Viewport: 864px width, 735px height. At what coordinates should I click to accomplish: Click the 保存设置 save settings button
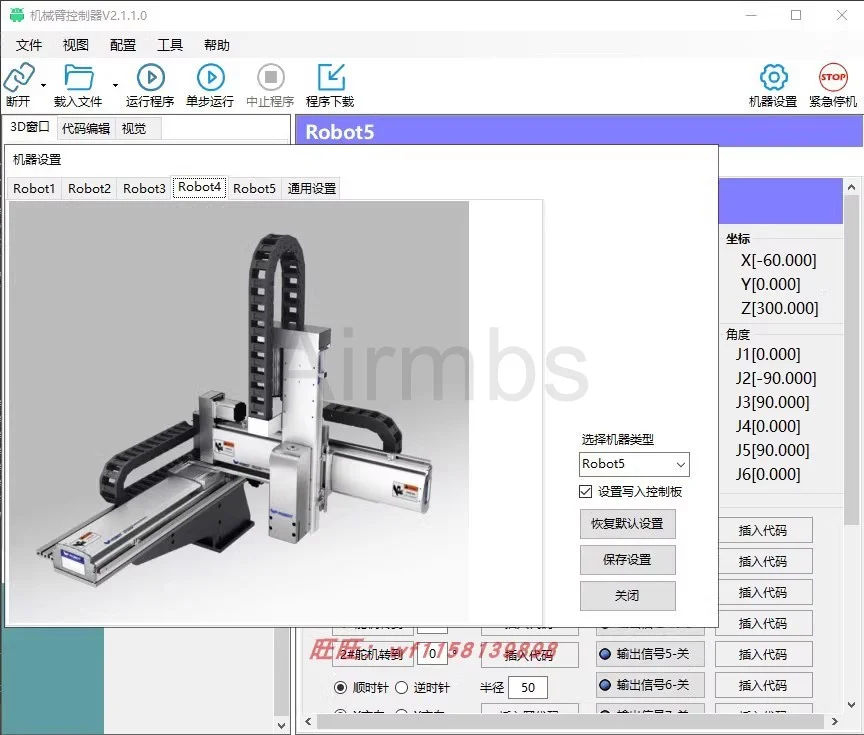(x=627, y=560)
